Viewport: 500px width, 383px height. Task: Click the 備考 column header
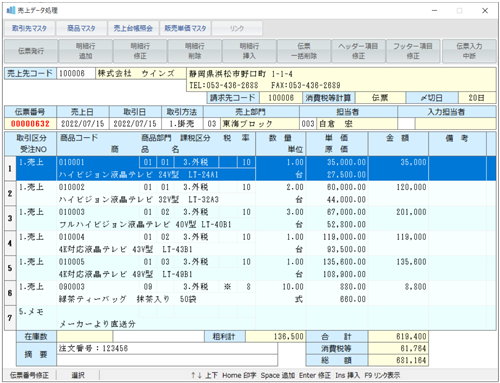[457, 144]
